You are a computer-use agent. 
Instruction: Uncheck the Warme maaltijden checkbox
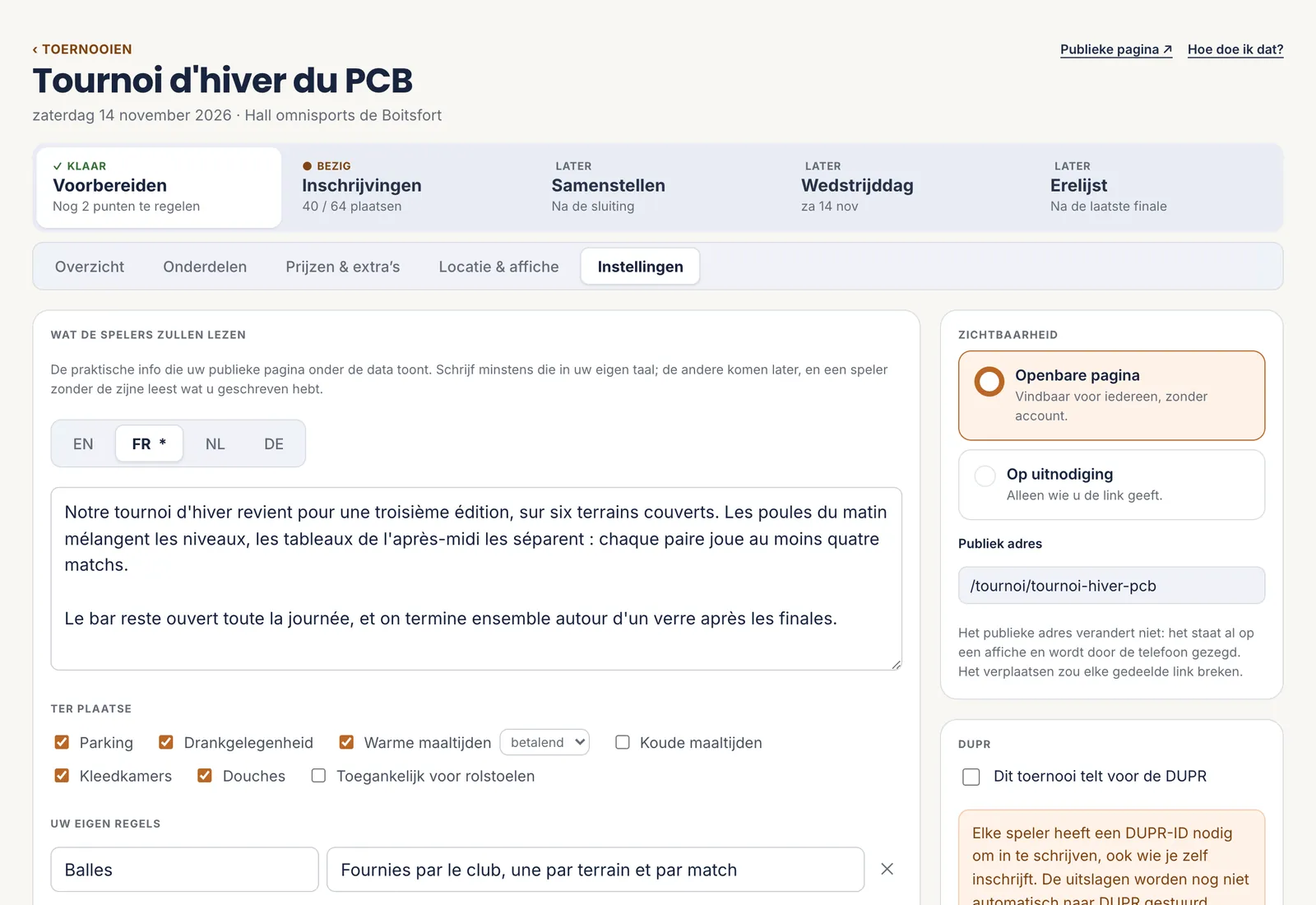pos(346,742)
